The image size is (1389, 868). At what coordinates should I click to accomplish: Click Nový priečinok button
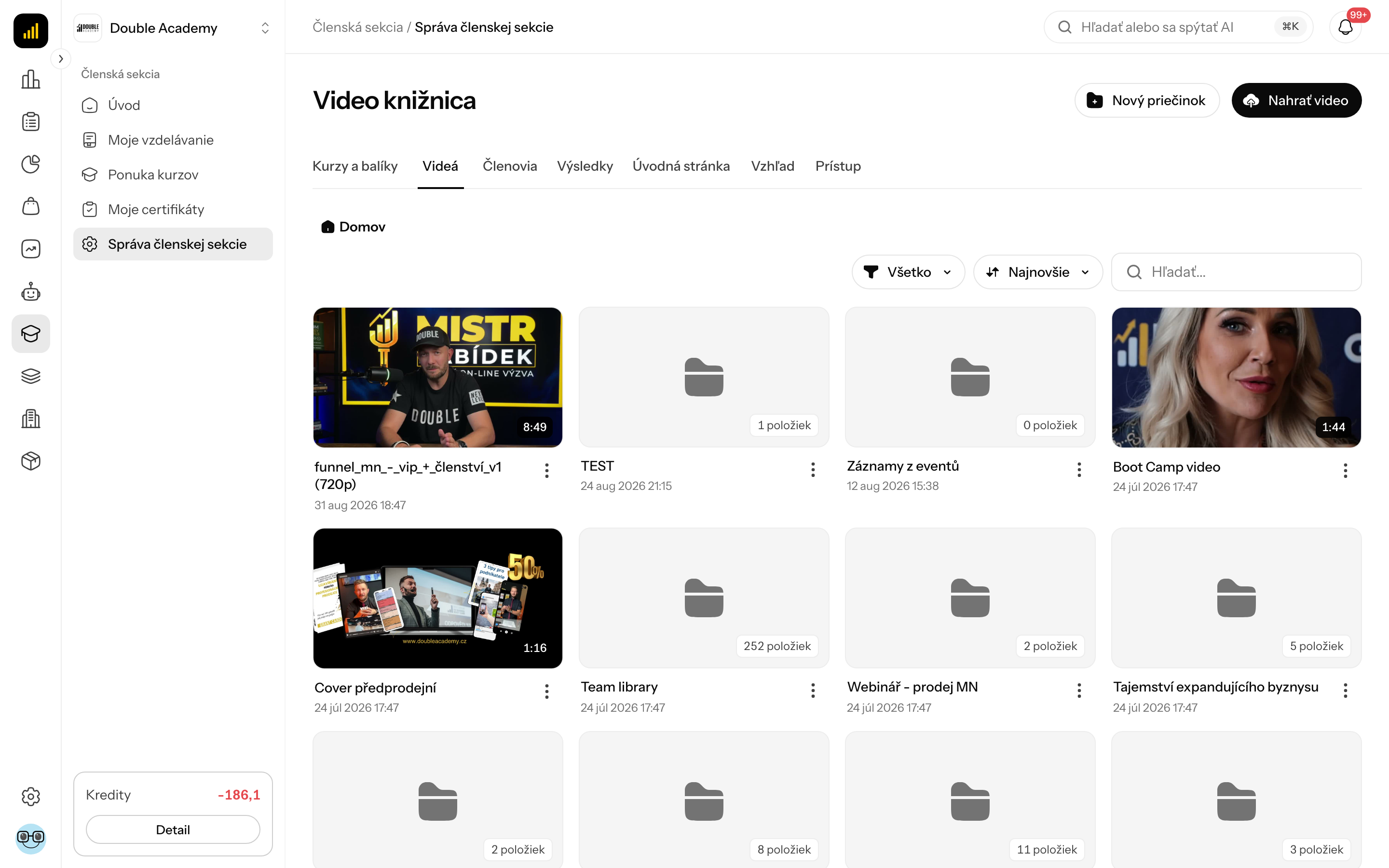pos(1147,100)
